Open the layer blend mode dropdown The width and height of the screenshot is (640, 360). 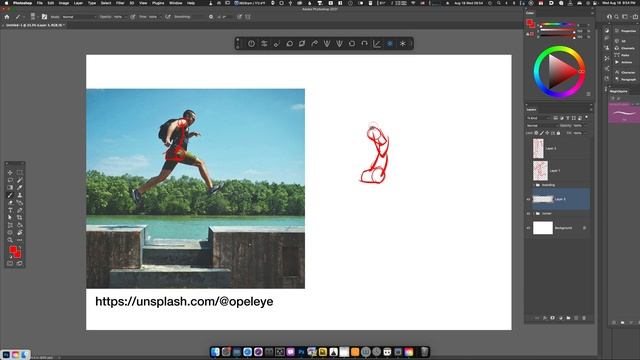pos(542,126)
